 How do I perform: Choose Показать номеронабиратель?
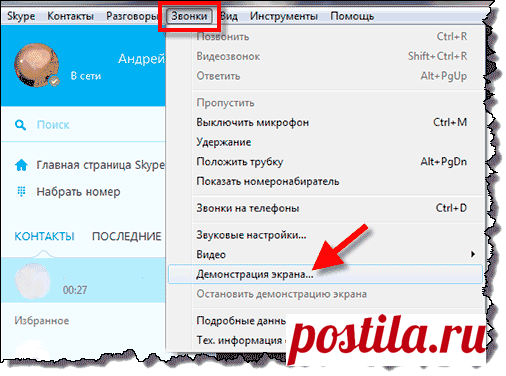click(325, 181)
